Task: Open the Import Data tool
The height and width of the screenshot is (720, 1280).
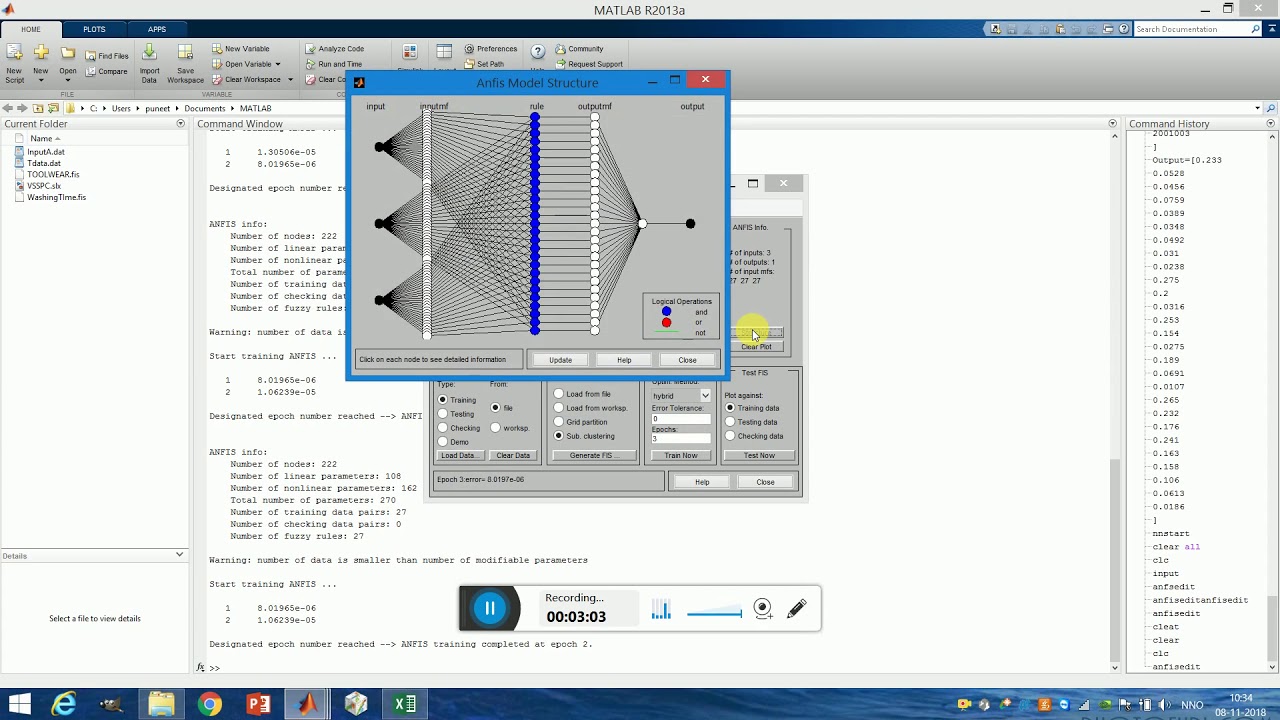Action: 149,62
